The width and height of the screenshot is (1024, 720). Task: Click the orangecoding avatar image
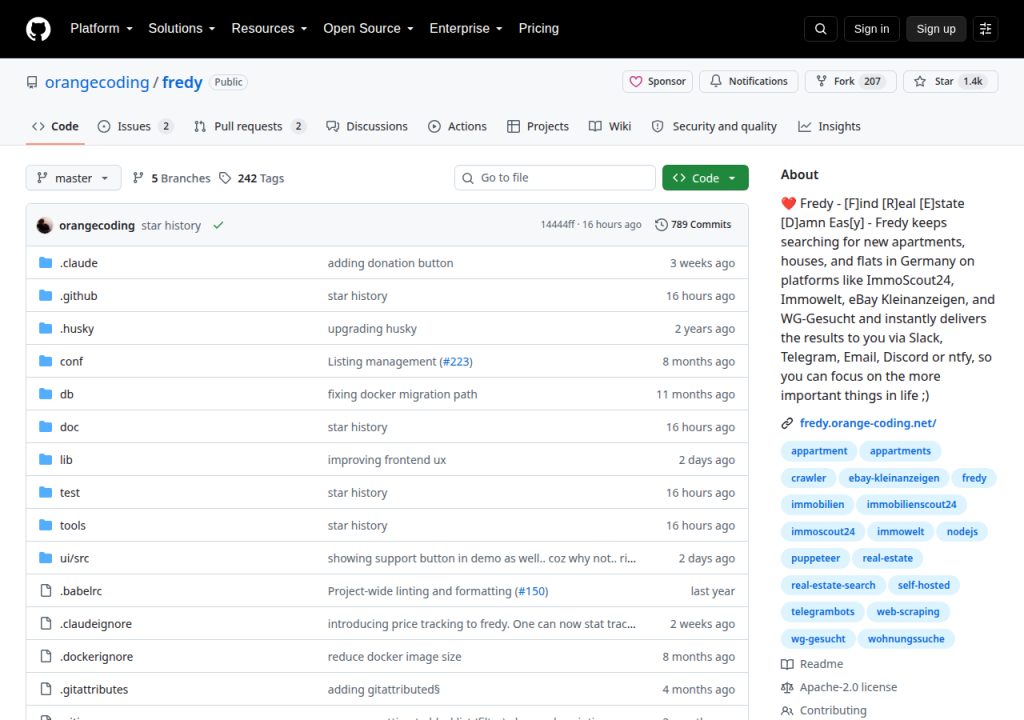[44, 225]
